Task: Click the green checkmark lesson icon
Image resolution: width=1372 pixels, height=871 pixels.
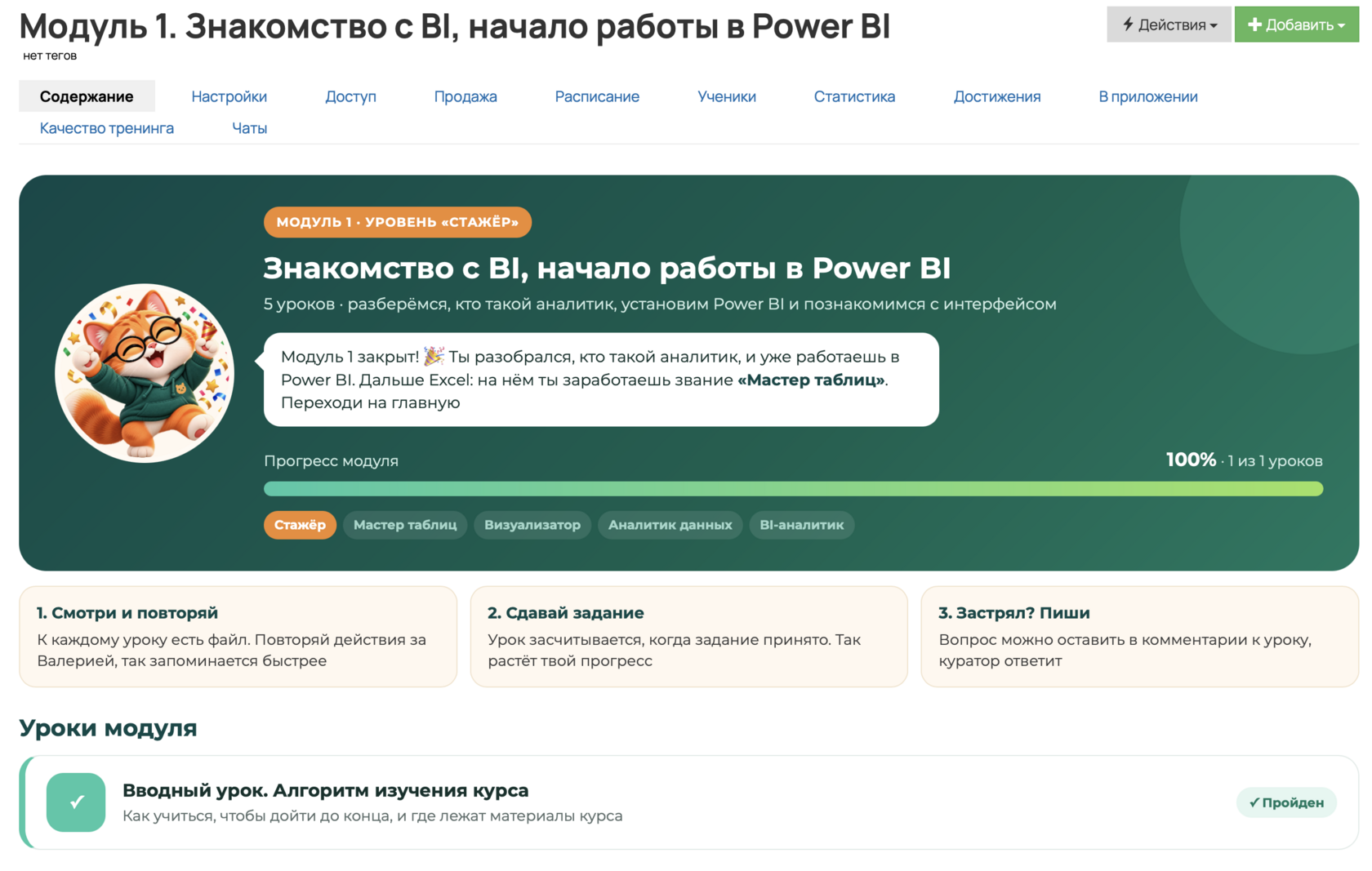Action: [x=76, y=802]
